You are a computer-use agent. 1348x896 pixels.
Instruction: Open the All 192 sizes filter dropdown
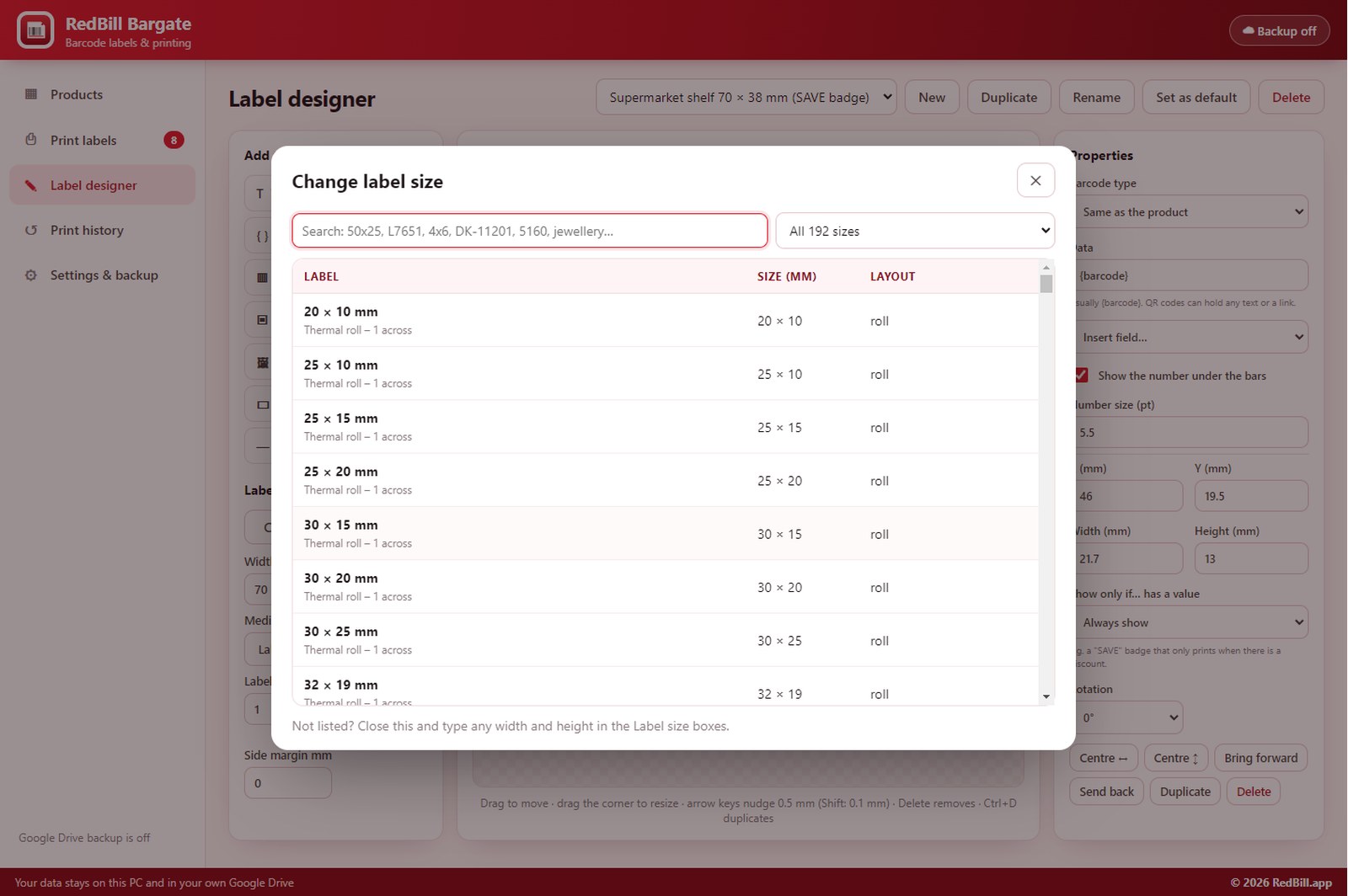pos(915,231)
